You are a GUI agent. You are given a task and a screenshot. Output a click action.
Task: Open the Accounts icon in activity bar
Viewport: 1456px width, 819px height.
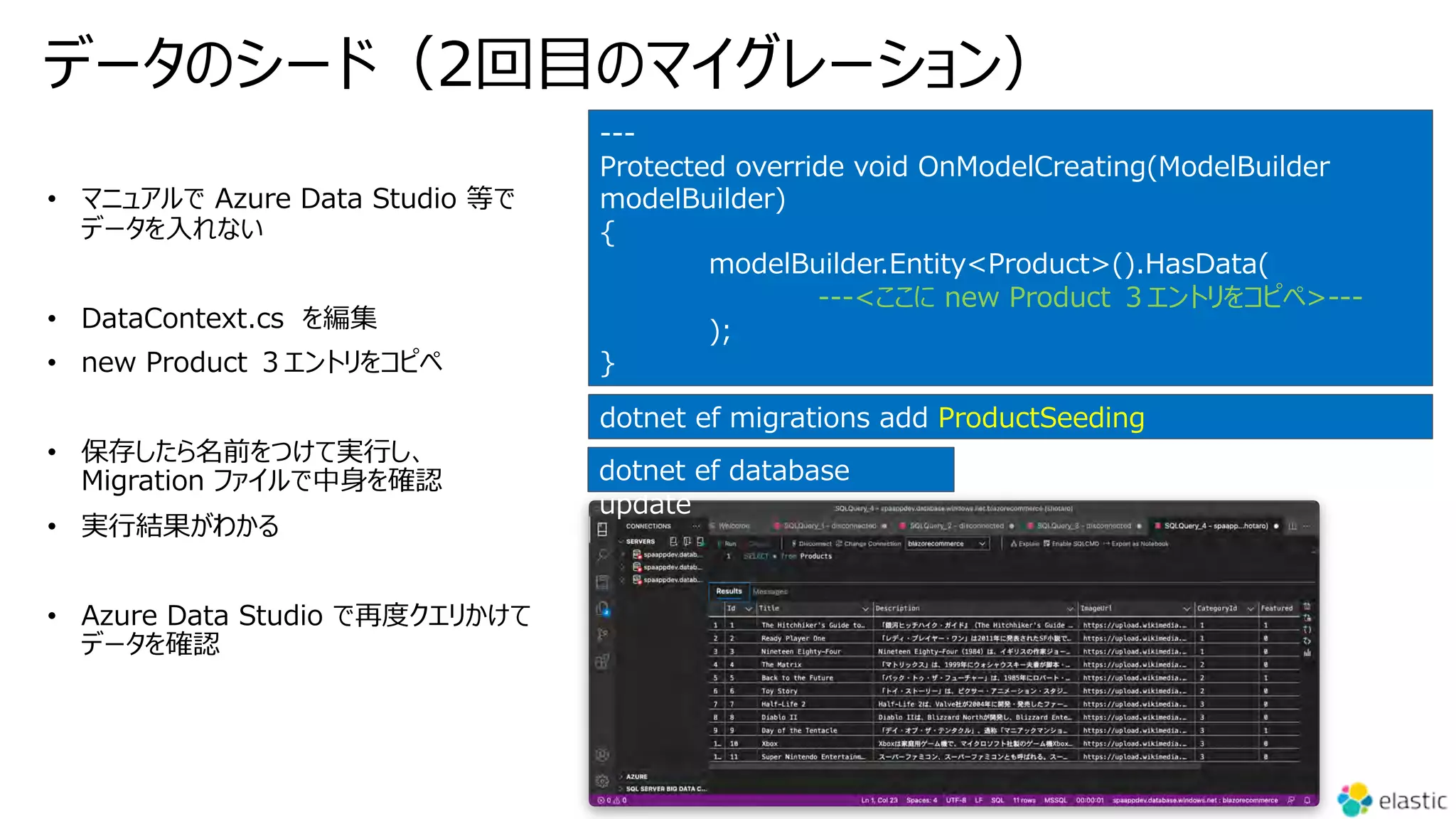[602, 754]
